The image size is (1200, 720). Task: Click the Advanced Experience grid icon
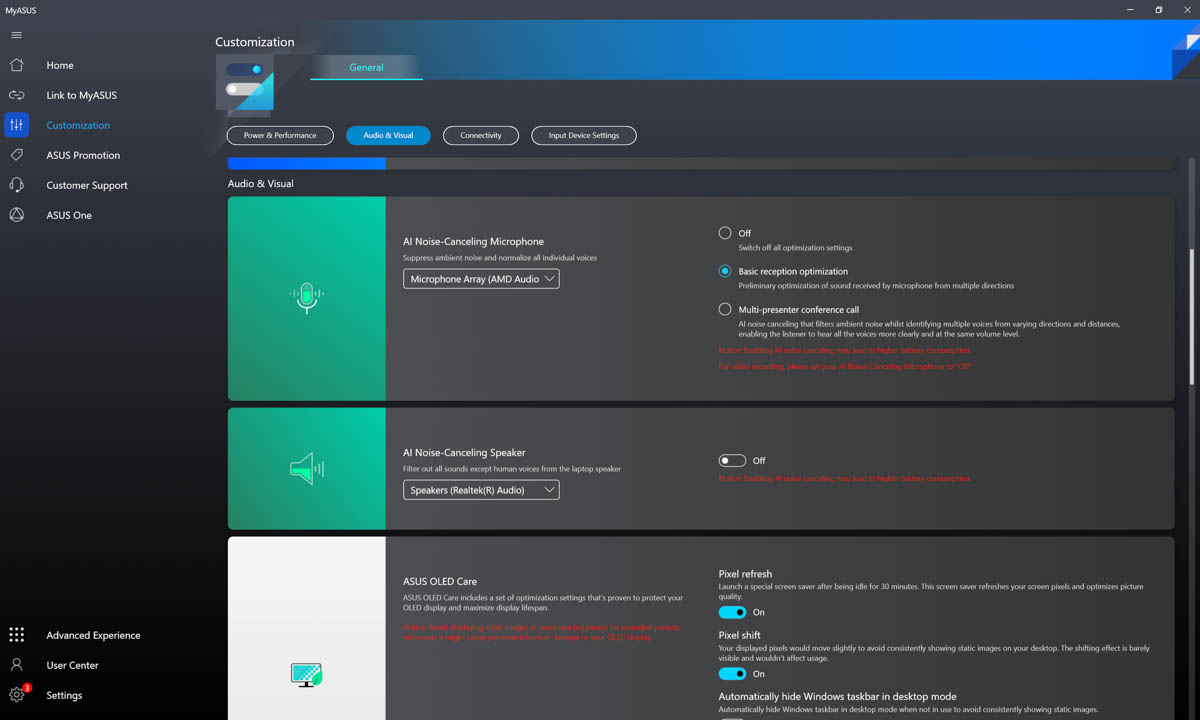(x=16, y=635)
